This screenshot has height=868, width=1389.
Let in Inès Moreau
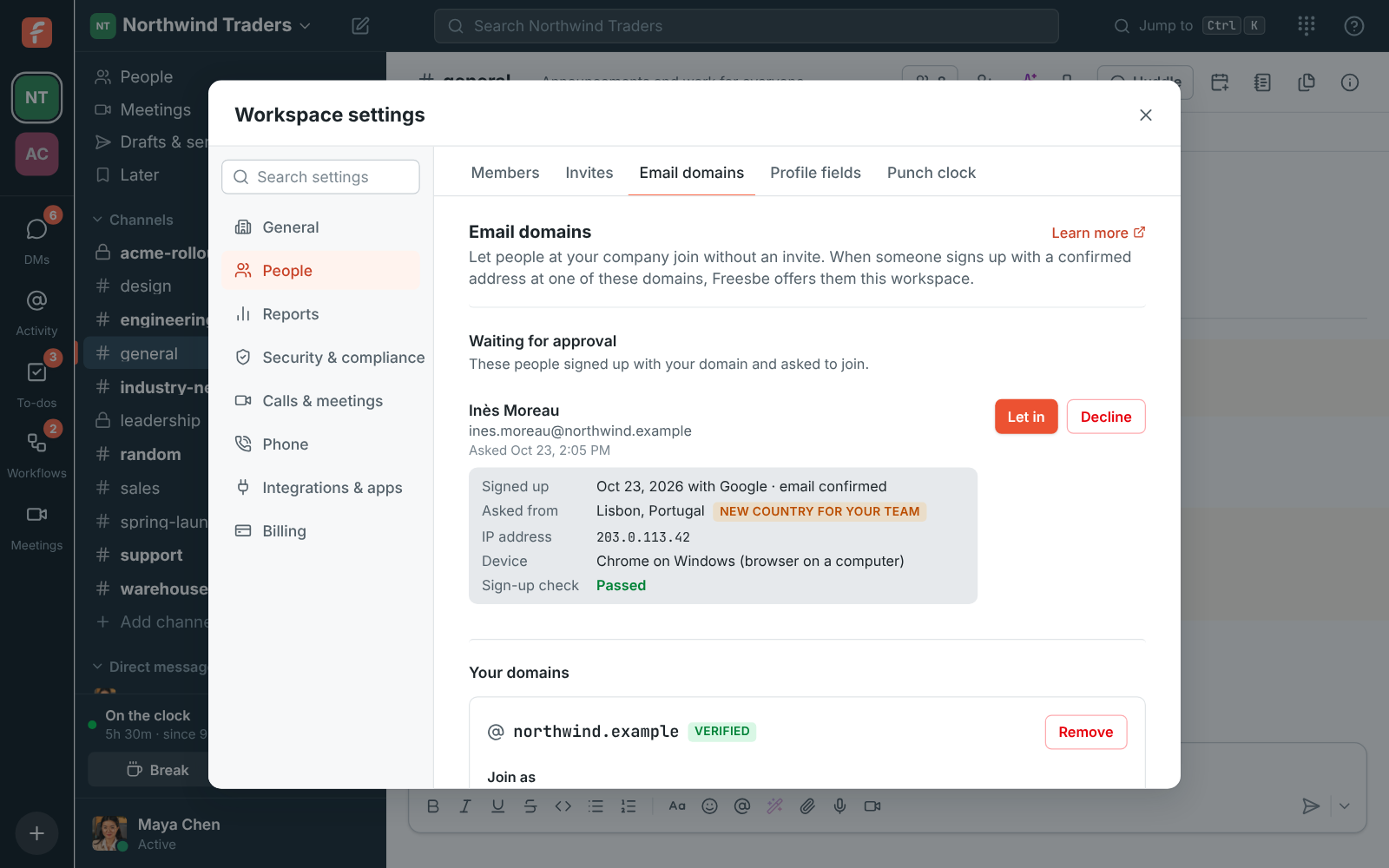[x=1026, y=417]
